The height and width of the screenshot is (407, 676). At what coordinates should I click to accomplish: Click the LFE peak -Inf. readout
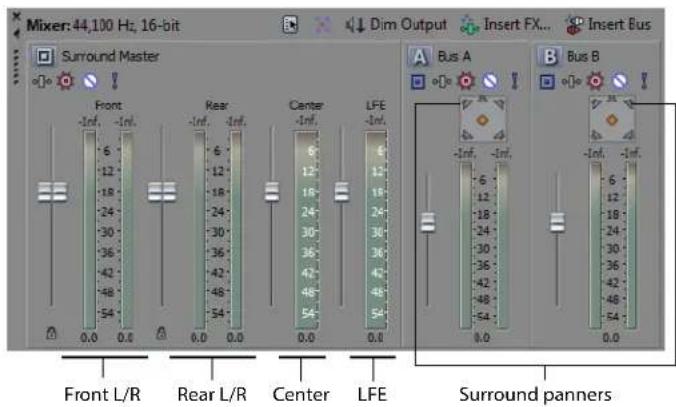point(376,120)
